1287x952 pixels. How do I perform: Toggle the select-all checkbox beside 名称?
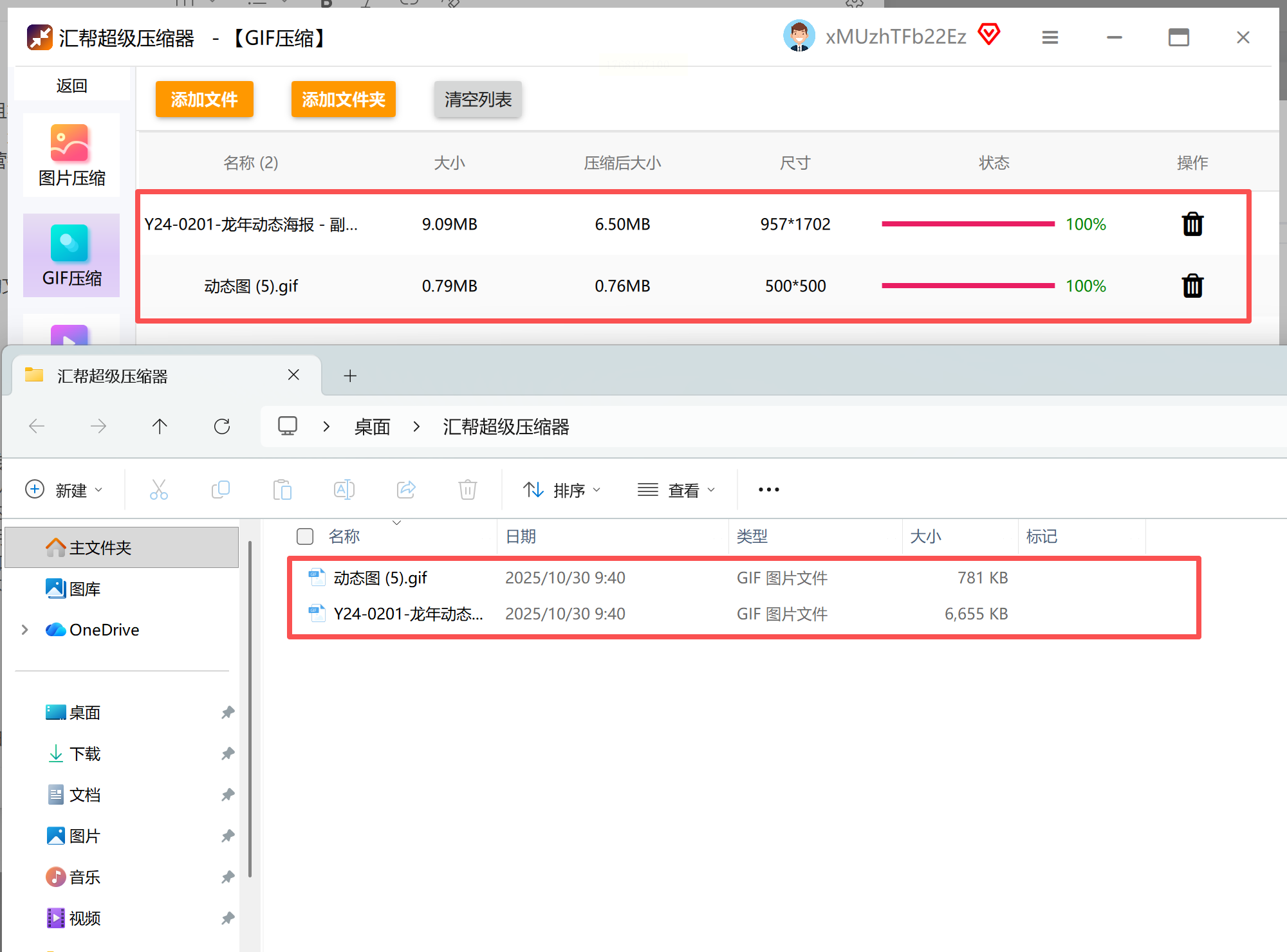pos(305,536)
